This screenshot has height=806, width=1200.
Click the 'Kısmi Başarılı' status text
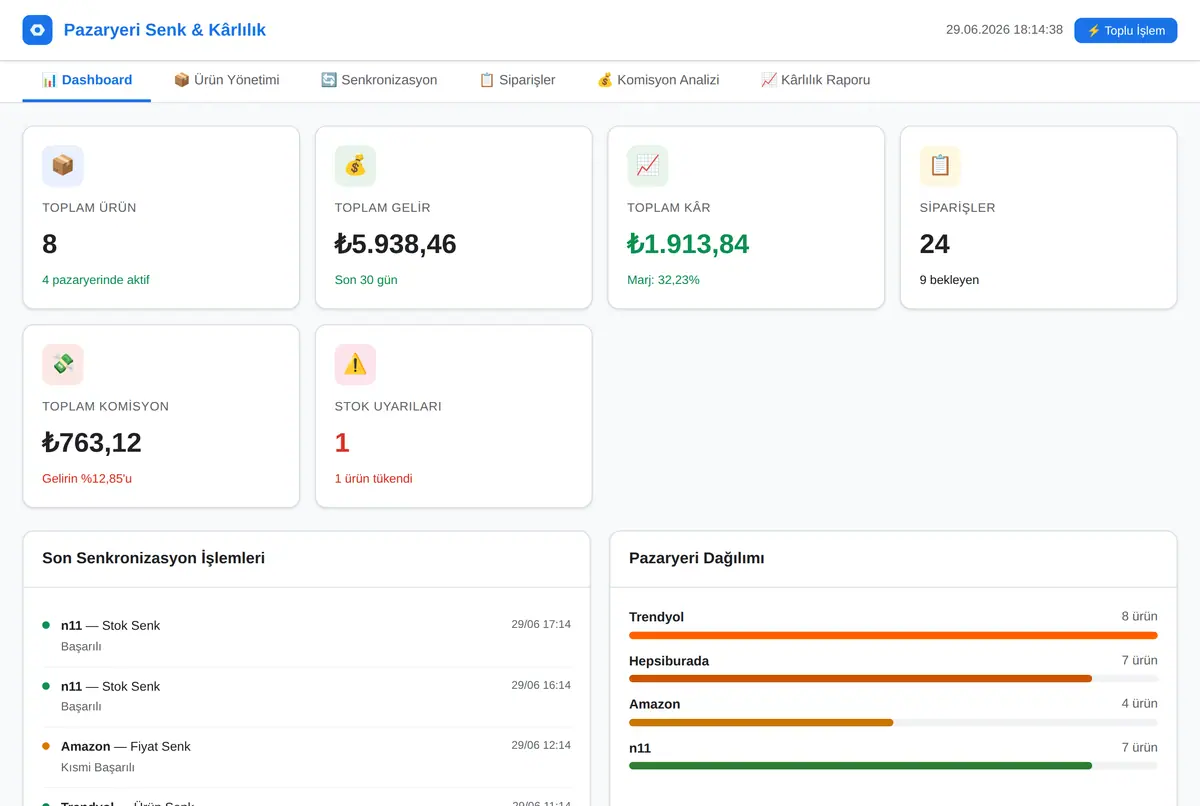(x=98, y=767)
